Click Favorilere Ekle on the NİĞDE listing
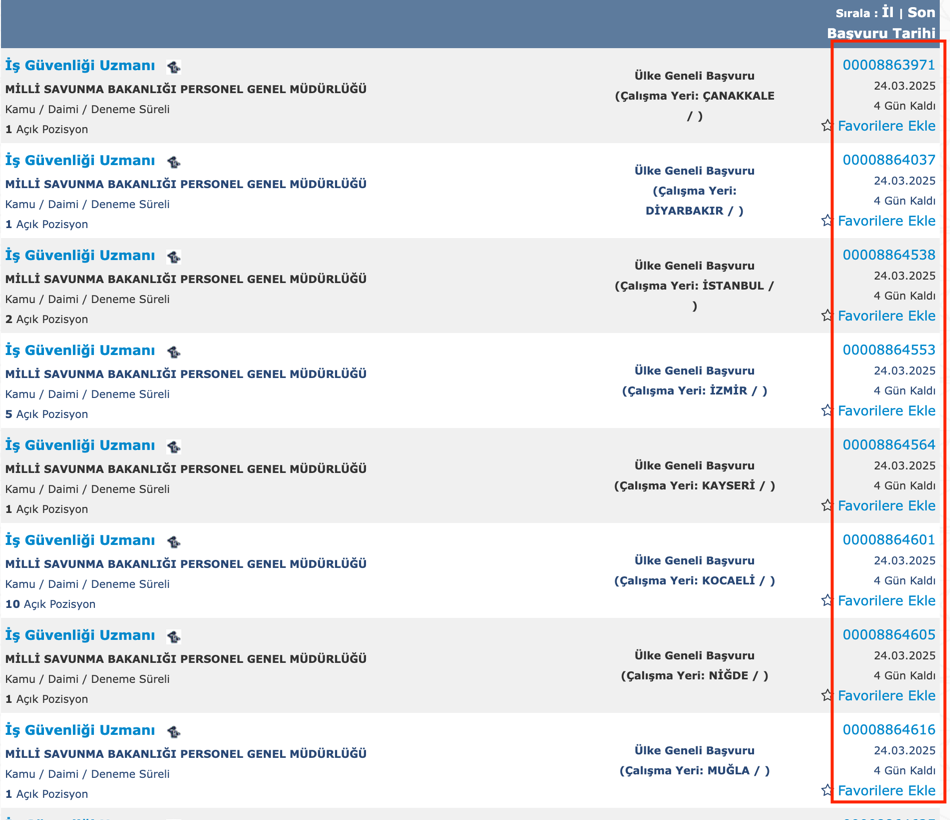Image resolution: width=951 pixels, height=820 pixels. click(886, 696)
